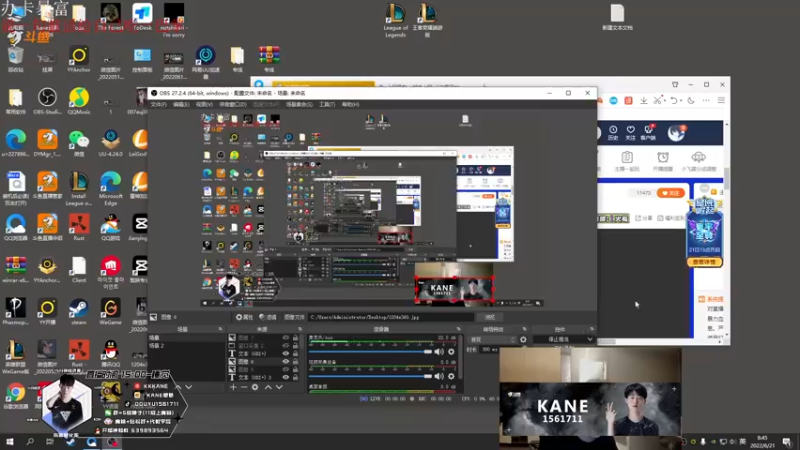This screenshot has height=450, width=800.
Task: Open 场景集合(S) menu in OBS
Action: (x=299, y=105)
